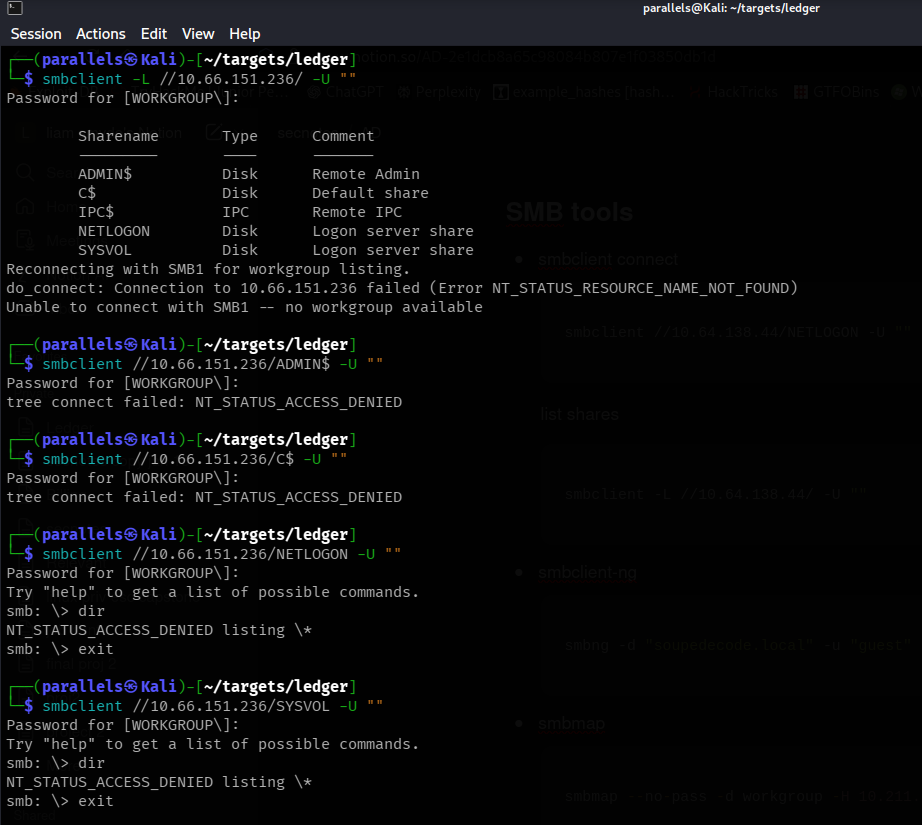
Task: Click the Sharename column header in the output
Action: [118, 136]
